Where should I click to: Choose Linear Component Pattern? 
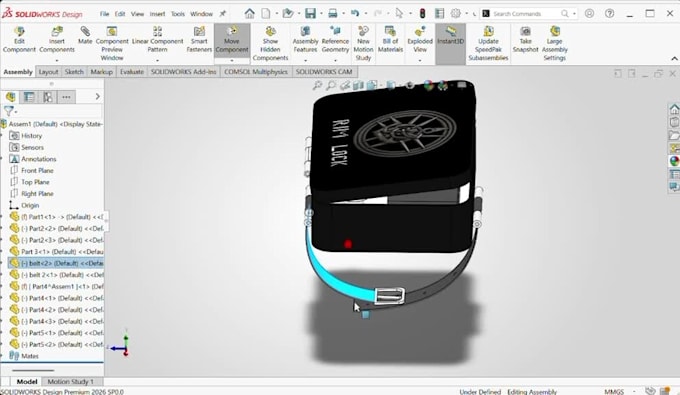click(157, 39)
